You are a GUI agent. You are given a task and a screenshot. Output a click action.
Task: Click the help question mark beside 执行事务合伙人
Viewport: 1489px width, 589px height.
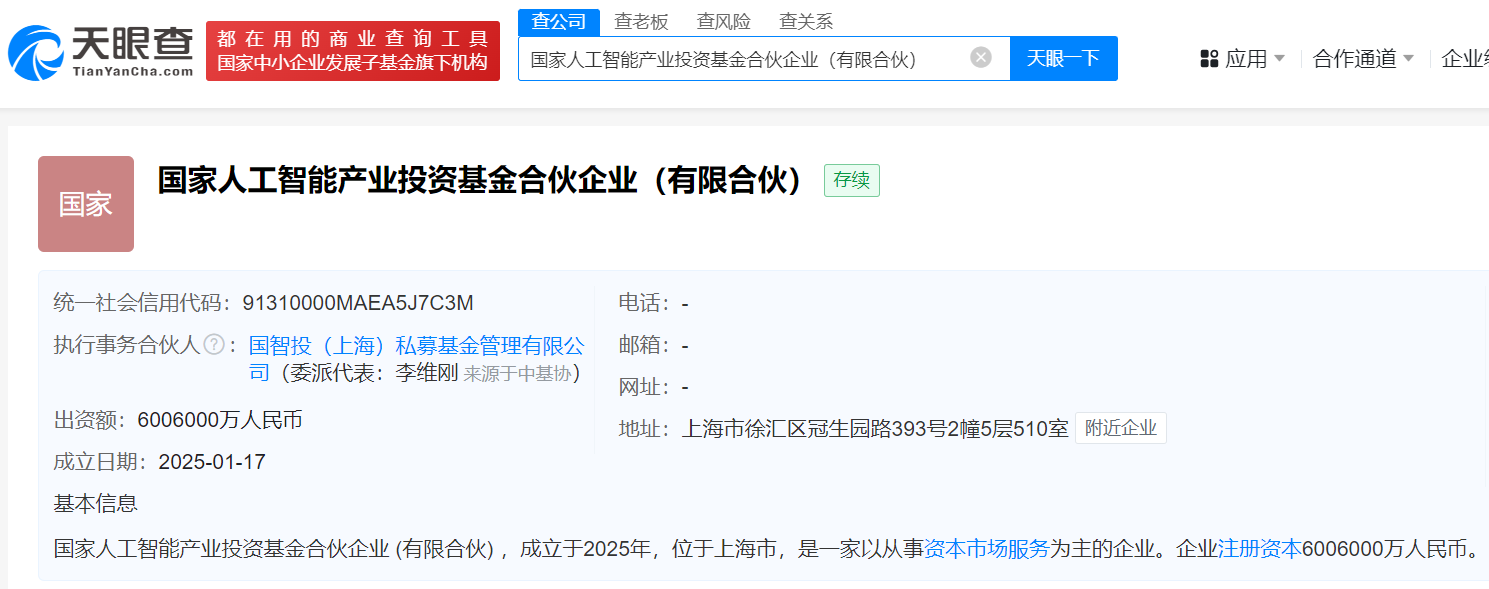tap(214, 345)
